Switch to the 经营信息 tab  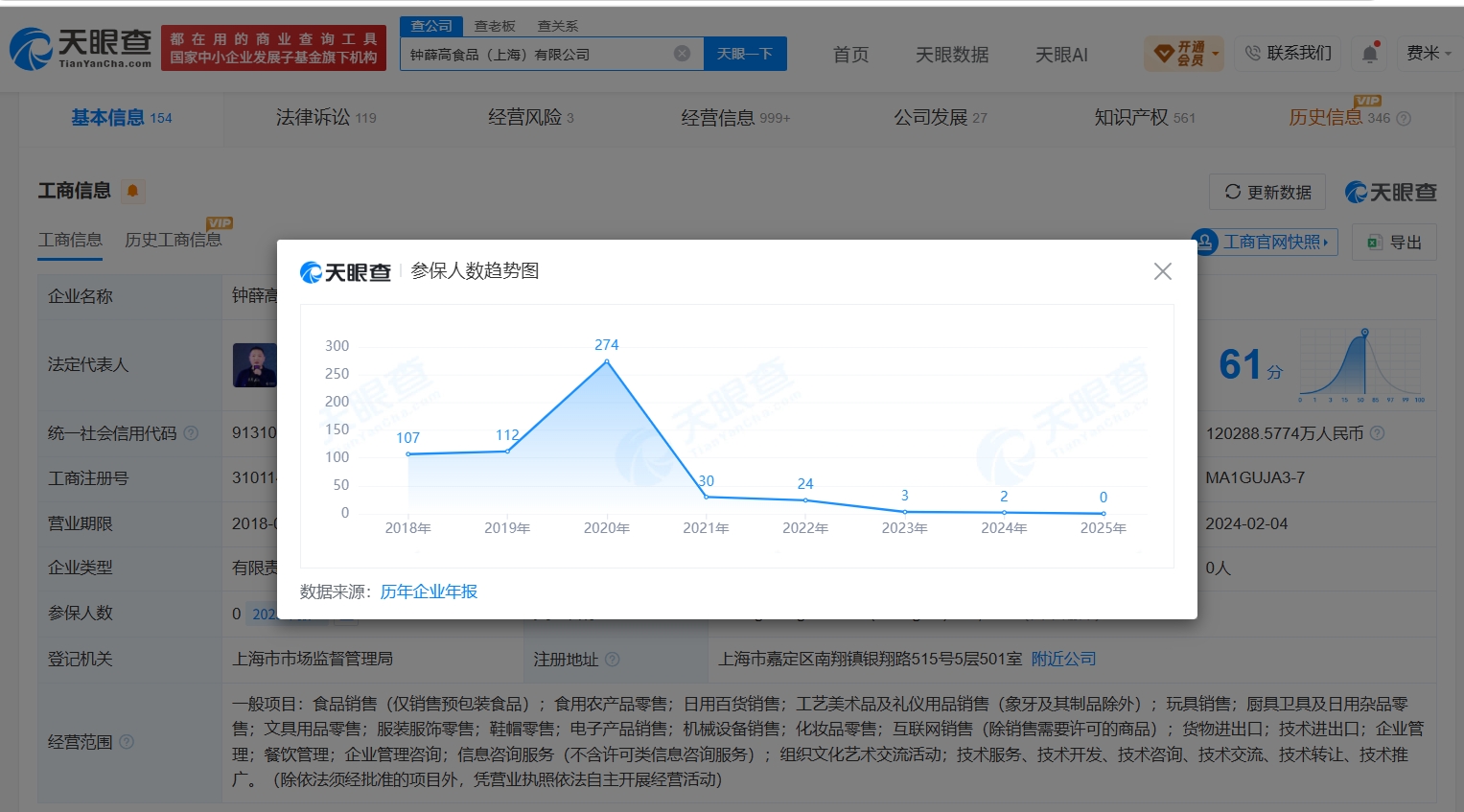[x=735, y=118]
